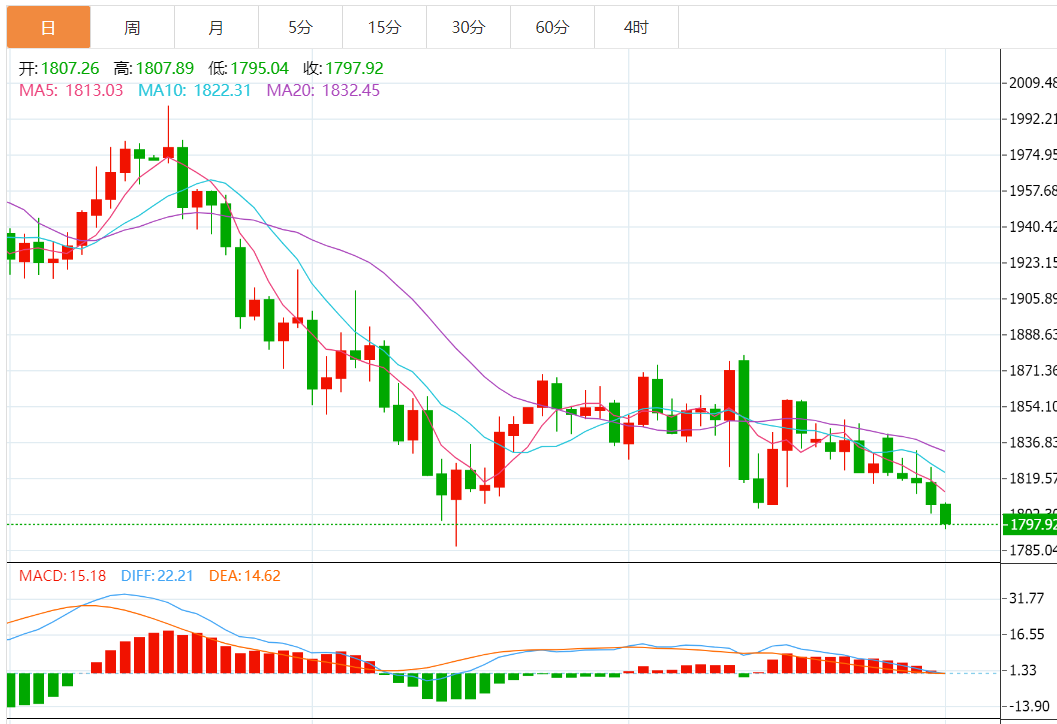Click the MA10: 1822.31 label
Viewport: 1057px width, 724px height.
(x=195, y=90)
